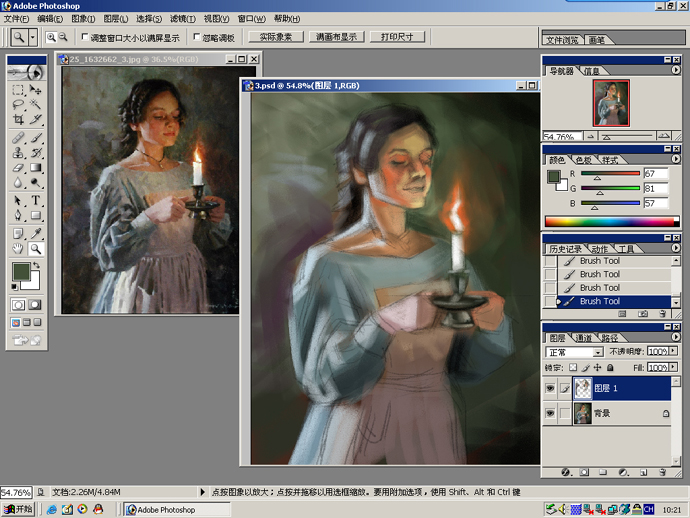Select the Blur tool
The width and height of the screenshot is (690, 518).
tap(18, 182)
